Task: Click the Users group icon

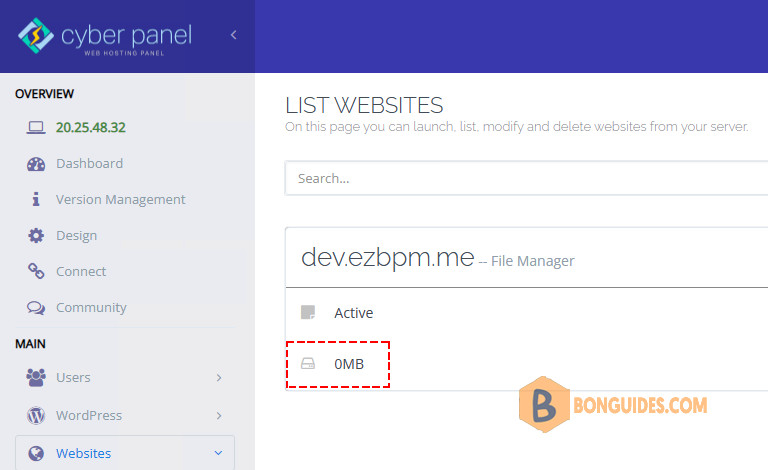Action: [36, 377]
